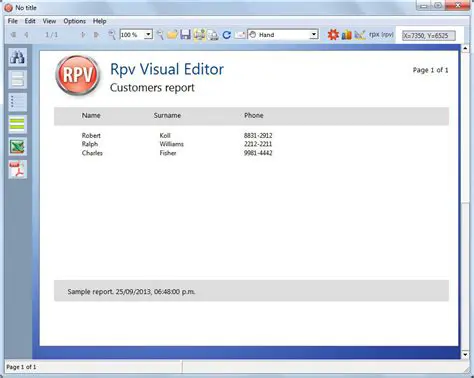Click the No title window title

[x=26, y=8]
